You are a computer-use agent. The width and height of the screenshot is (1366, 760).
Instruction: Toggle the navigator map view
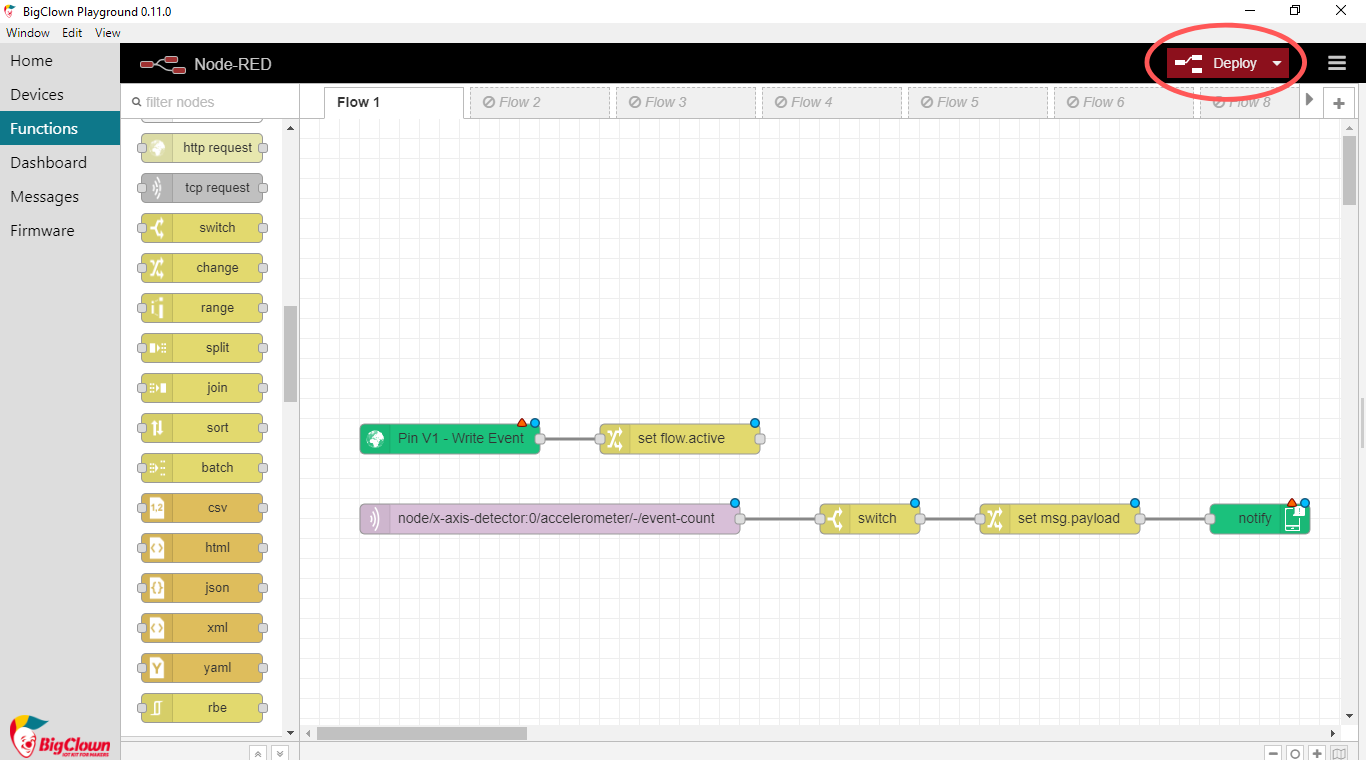click(1341, 753)
